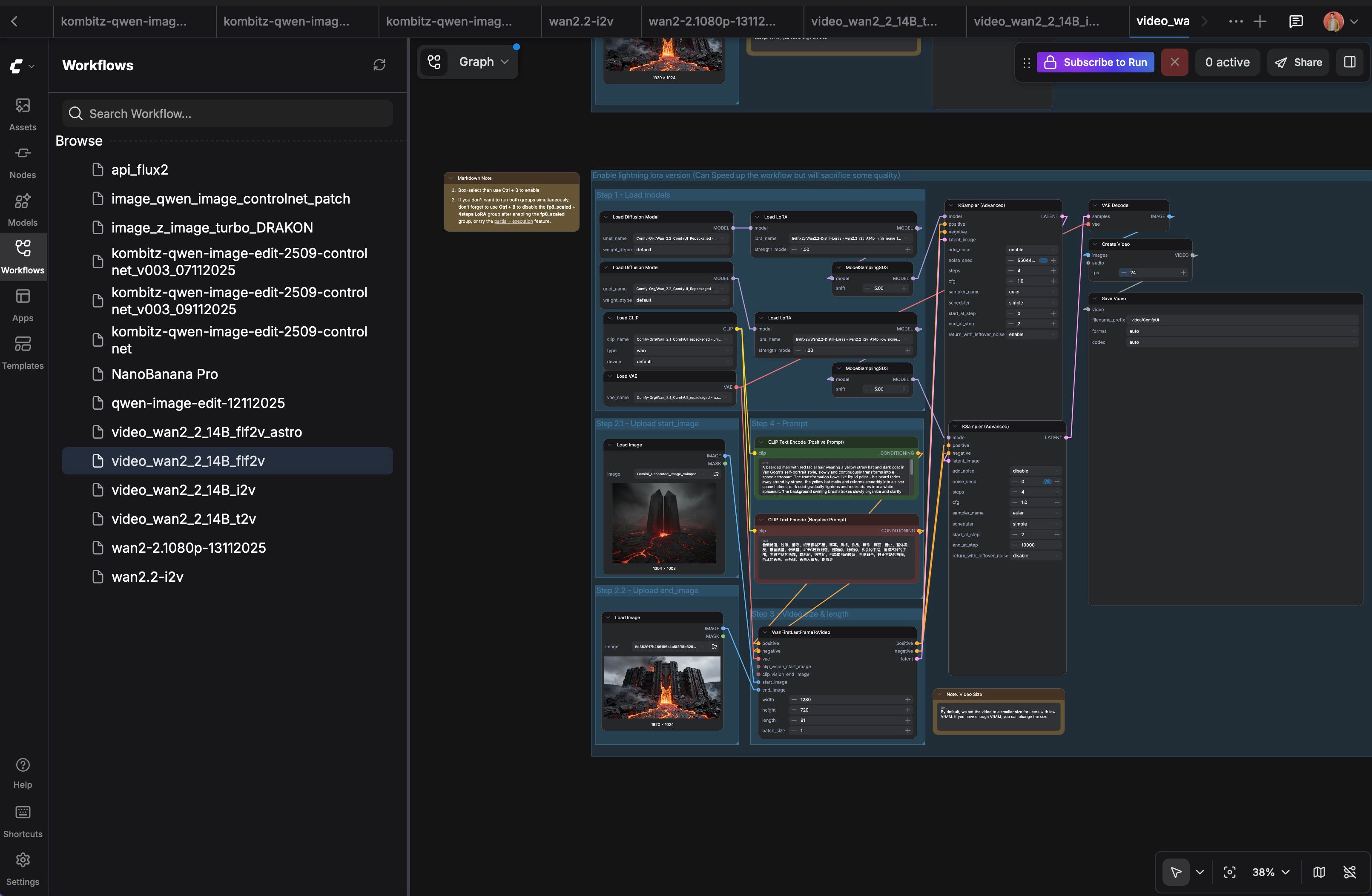Viewport: 1372px width, 896px height.
Task: Click the Search Workflow input field
Action: (228, 114)
